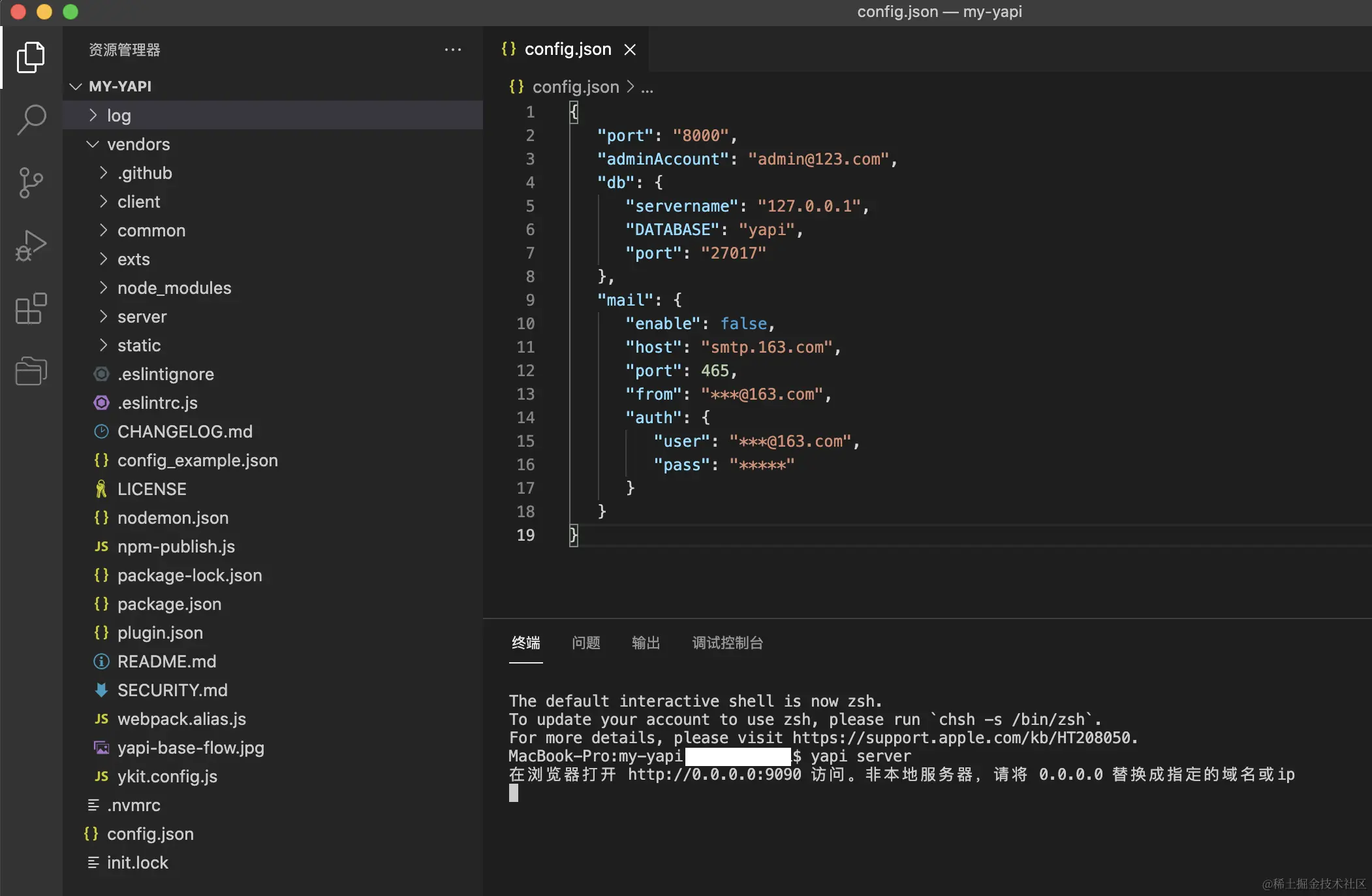This screenshot has width=1372, height=896.
Task: Open the Search view icon
Action: point(31,120)
